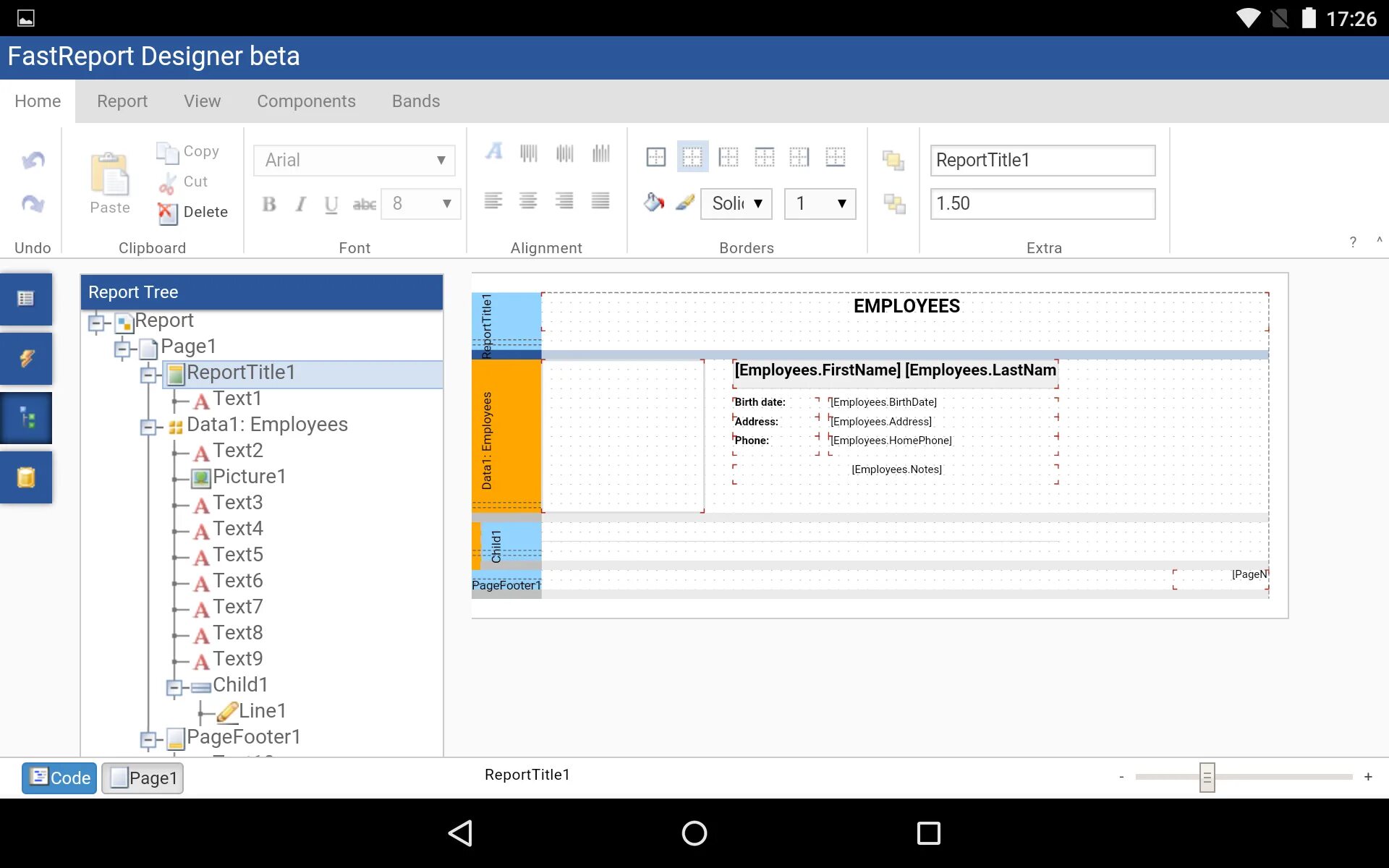Open the Report Tree sidebar panel icon
Image resolution: width=1389 pixels, height=868 pixels.
click(x=27, y=418)
